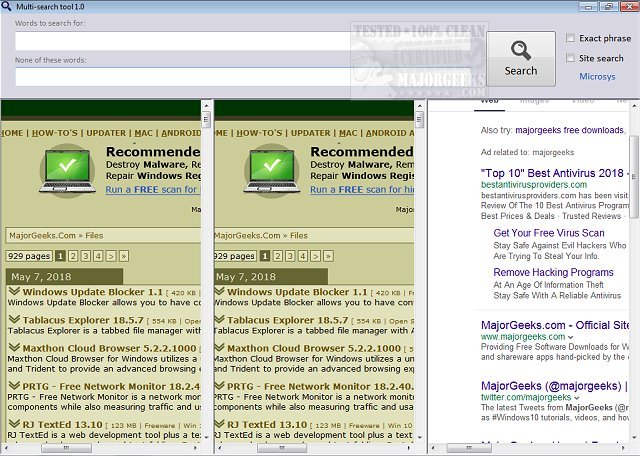Open dropdown arrow beside twitter.com/majorgeeks
Viewport: 640px width, 456px height.
576,398
